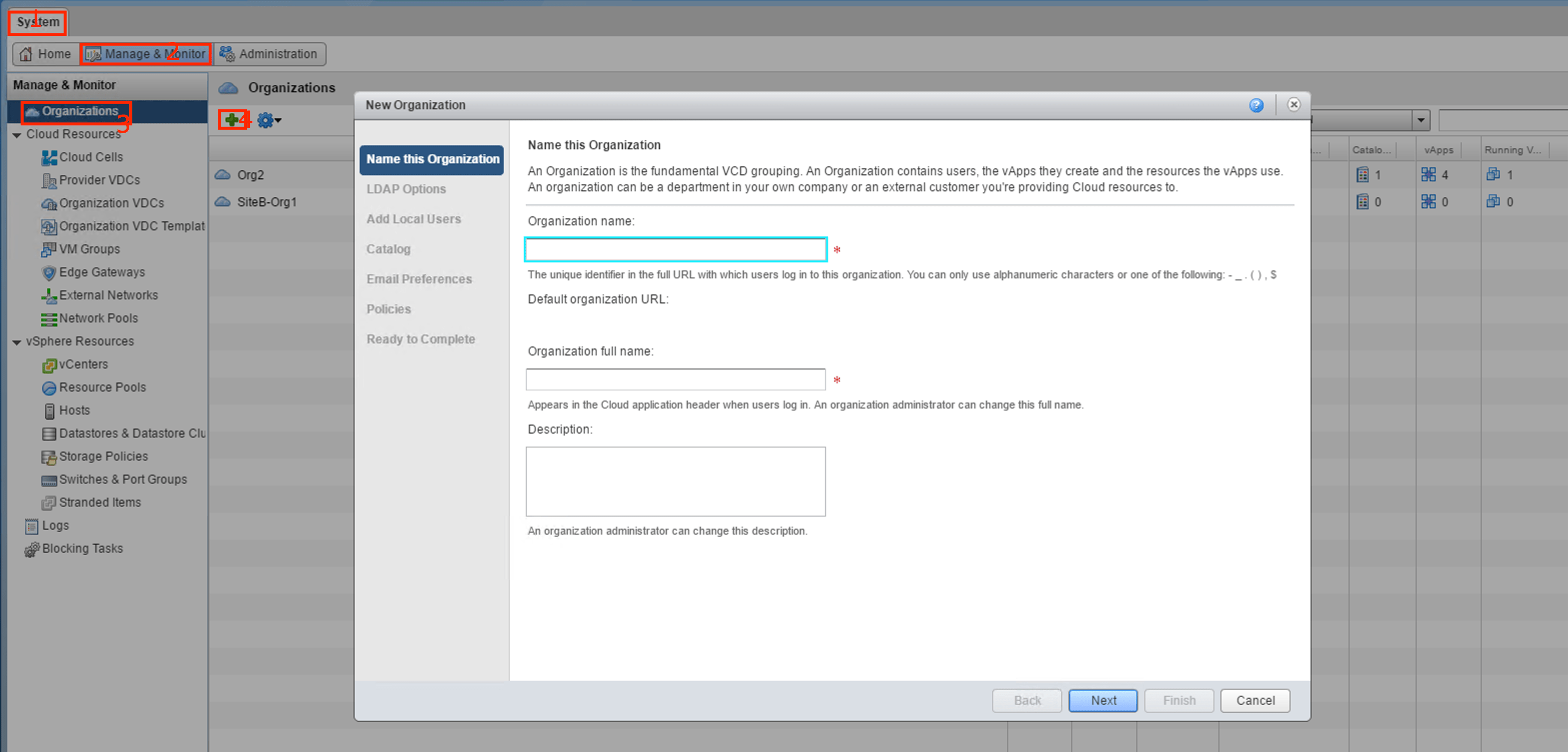Viewport: 1568px width, 752px height.
Task: Click the Cloud Cells icon in sidebar
Action: (x=49, y=158)
